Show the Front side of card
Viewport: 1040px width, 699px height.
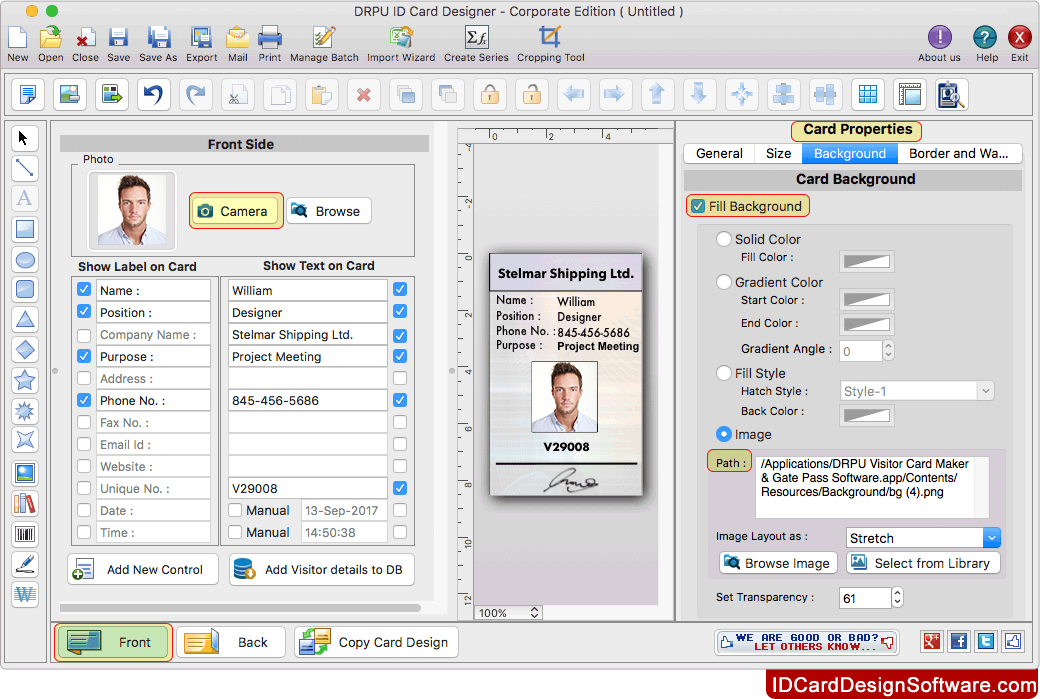(113, 642)
